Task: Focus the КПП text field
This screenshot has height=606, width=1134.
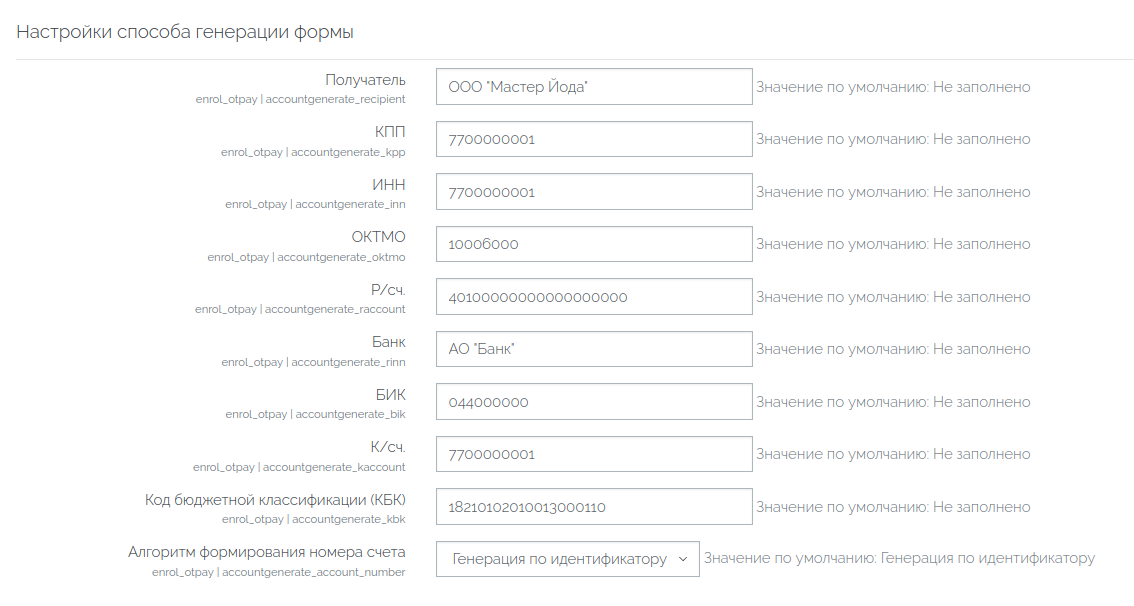Action: (593, 139)
